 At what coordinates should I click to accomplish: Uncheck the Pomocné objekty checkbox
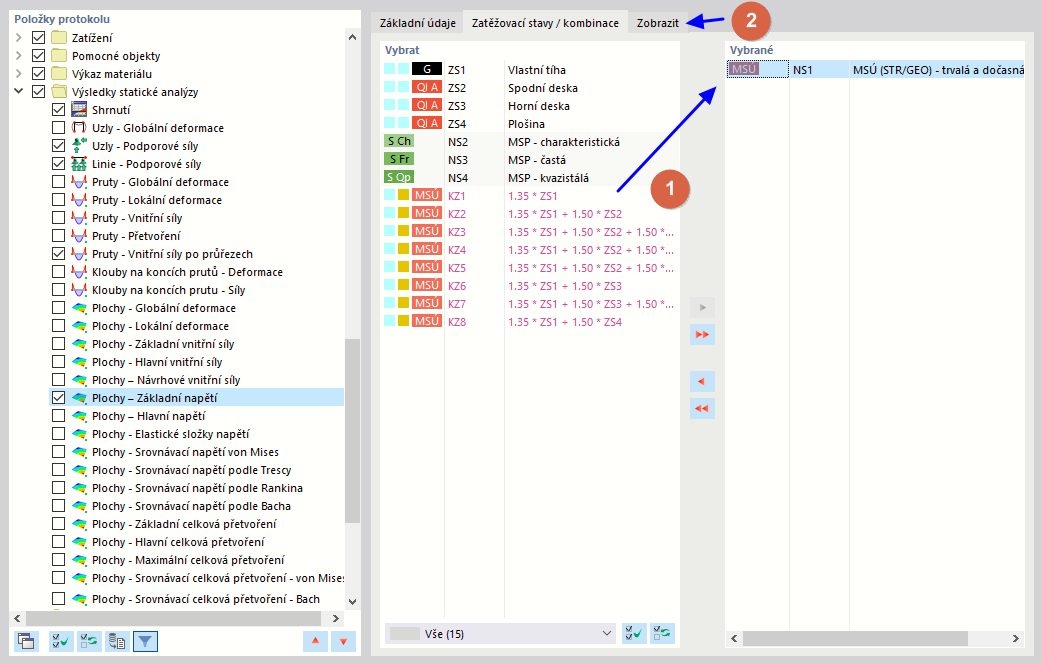pyautogui.click(x=39, y=55)
